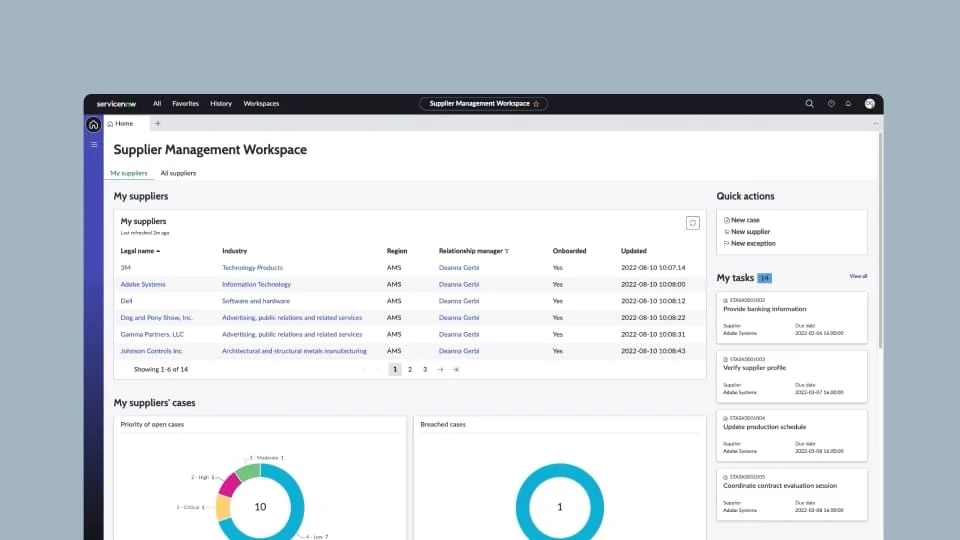Select page 1 of suppliers

(x=395, y=370)
